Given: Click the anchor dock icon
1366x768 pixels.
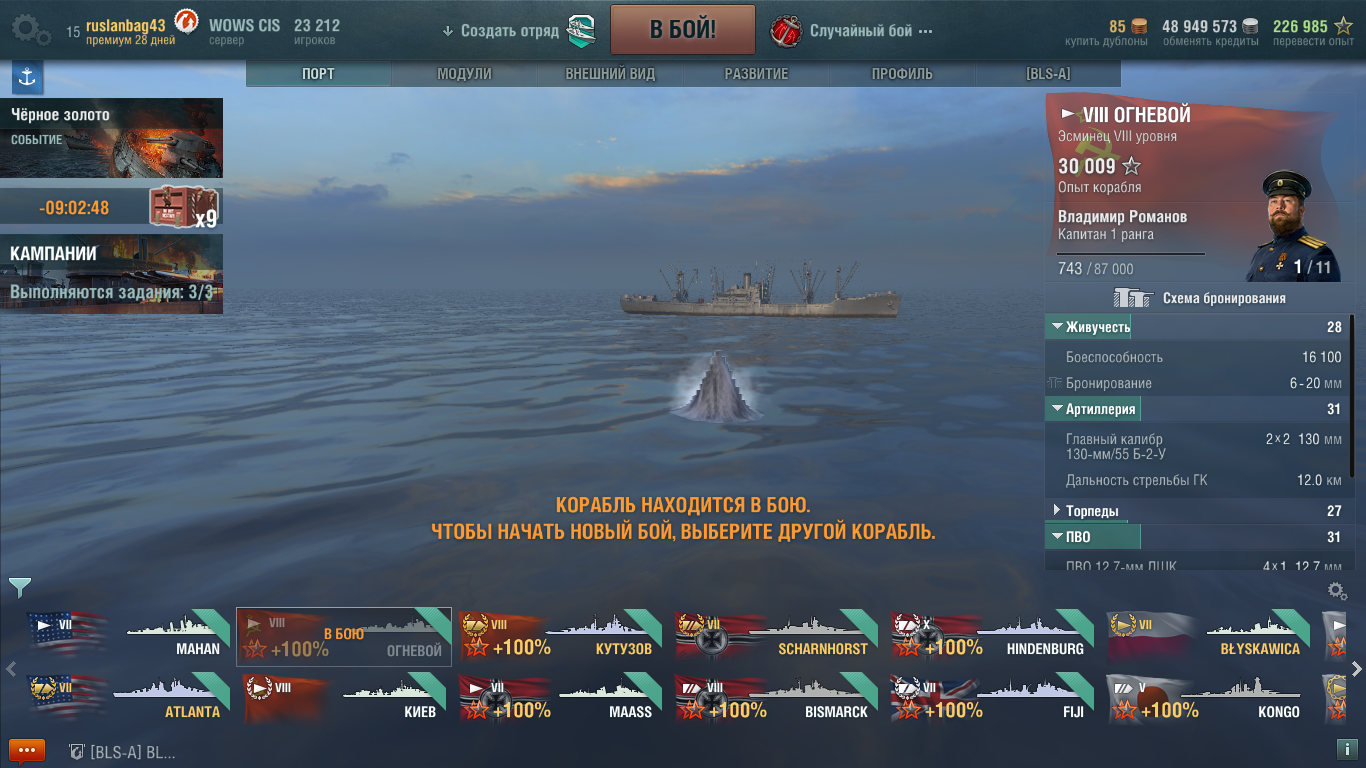Looking at the screenshot, I should pos(27,77).
